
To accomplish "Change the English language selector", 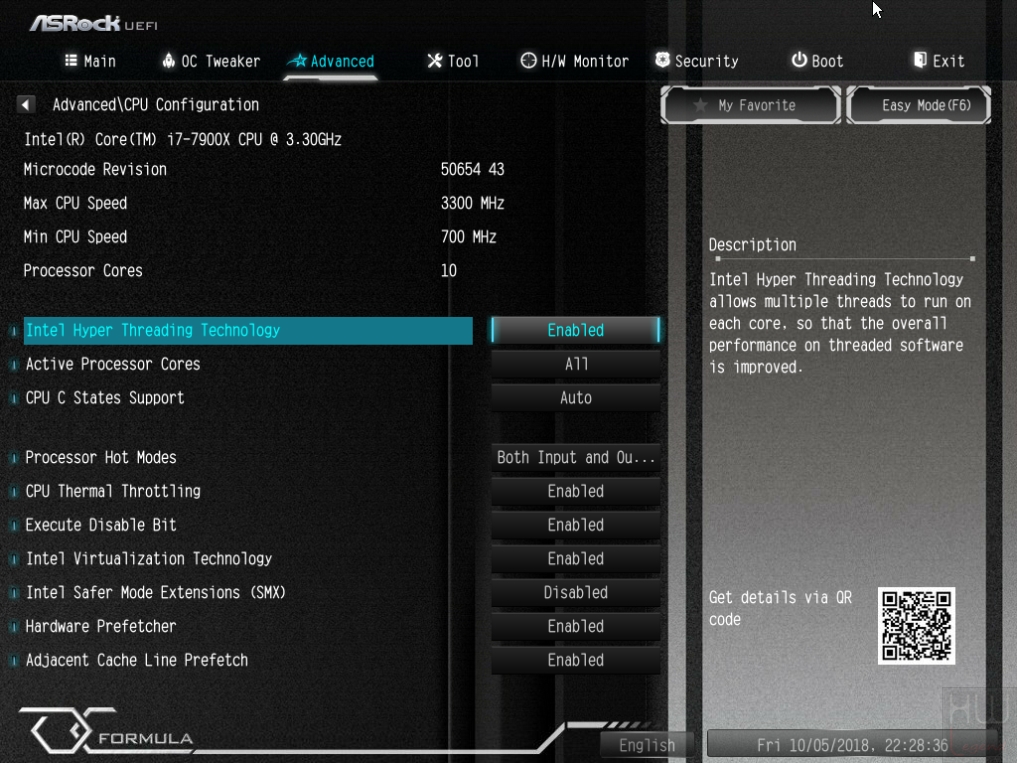I will coord(647,745).
